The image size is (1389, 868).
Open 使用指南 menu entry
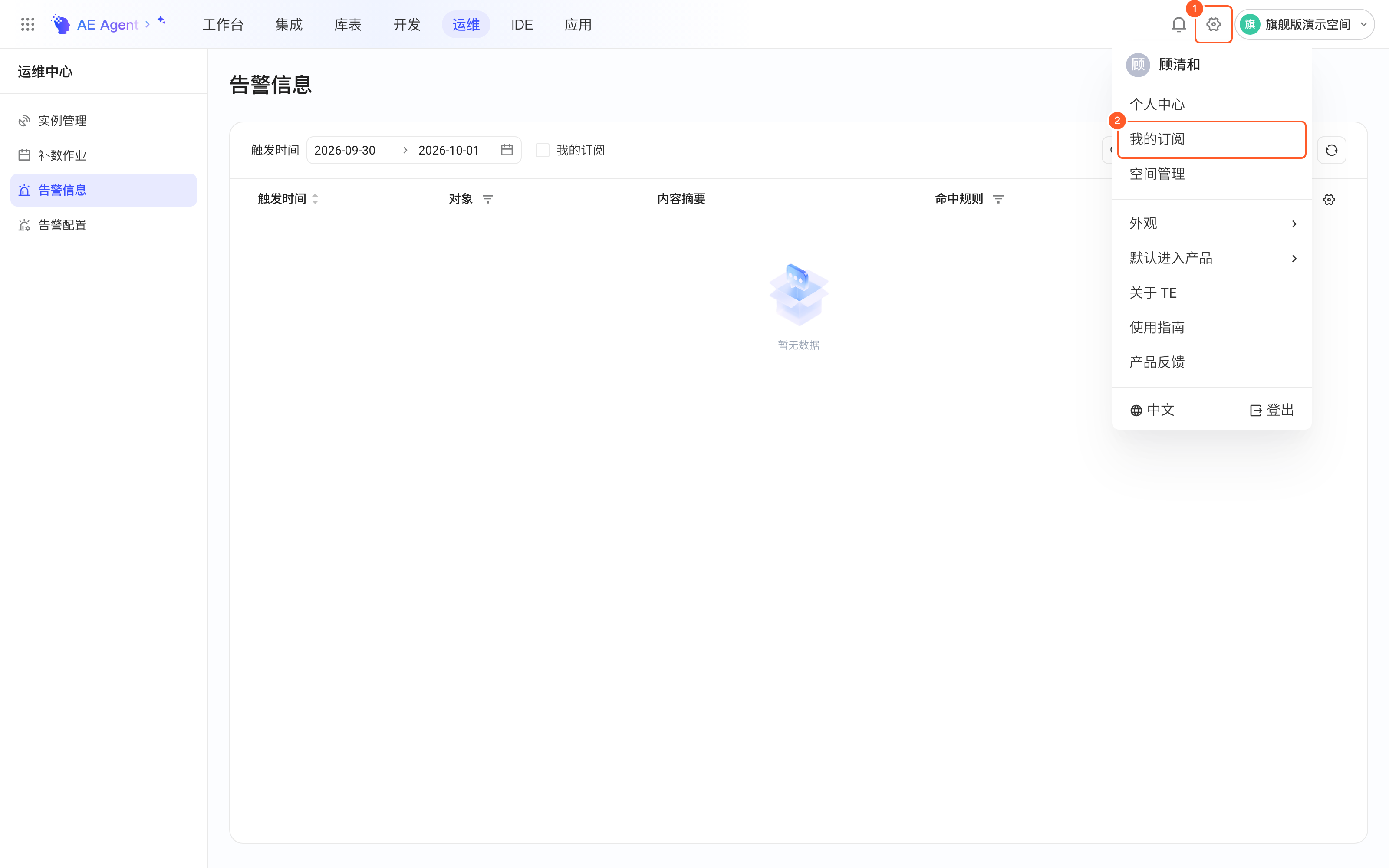click(1211, 327)
